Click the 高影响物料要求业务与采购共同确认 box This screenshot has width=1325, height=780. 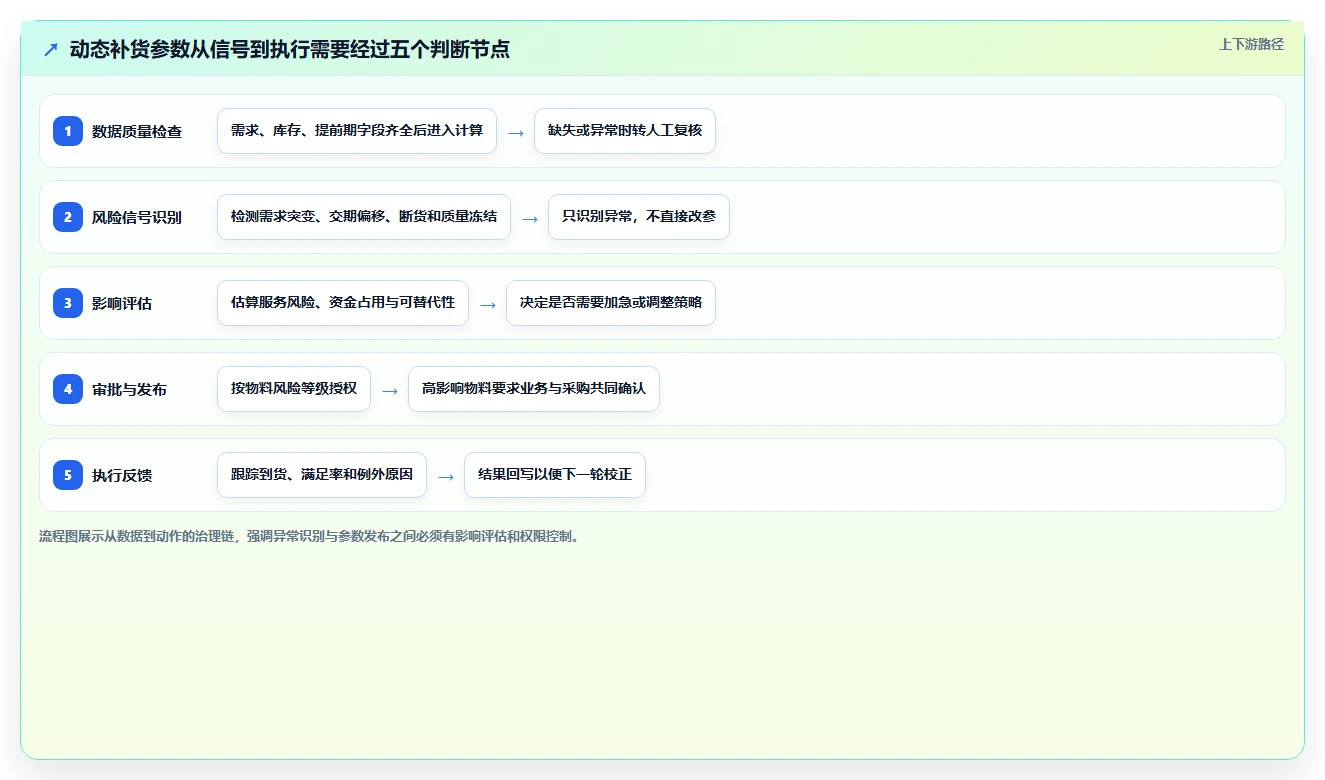(534, 389)
